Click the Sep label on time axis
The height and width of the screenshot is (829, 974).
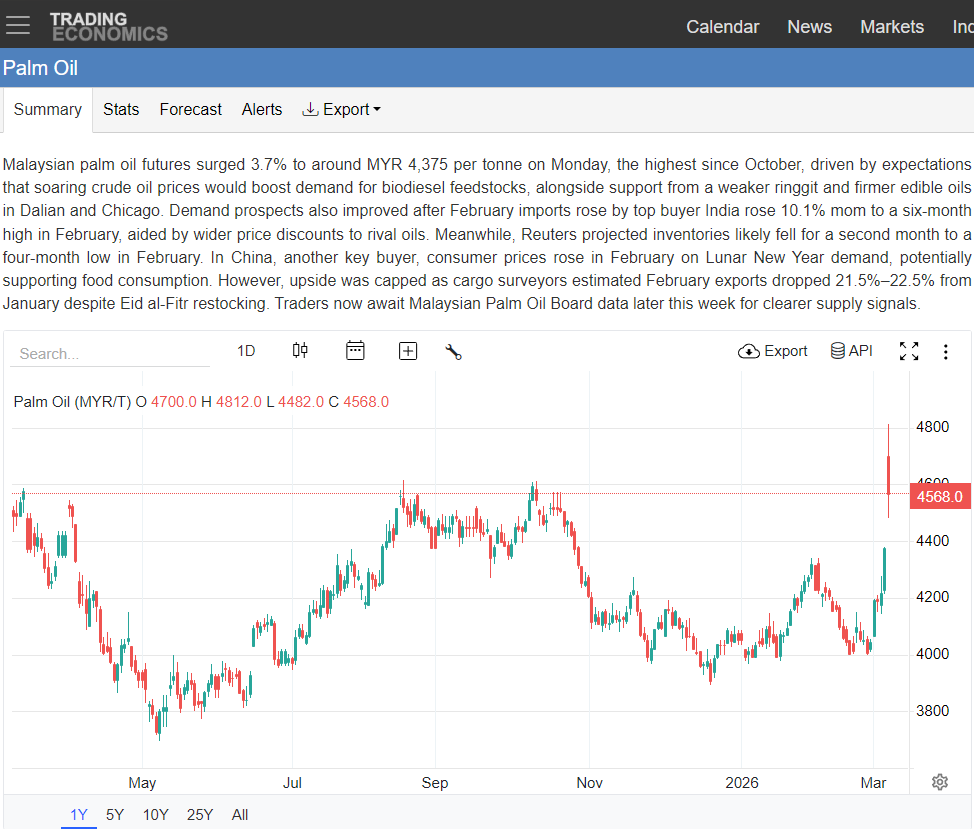click(x=435, y=782)
